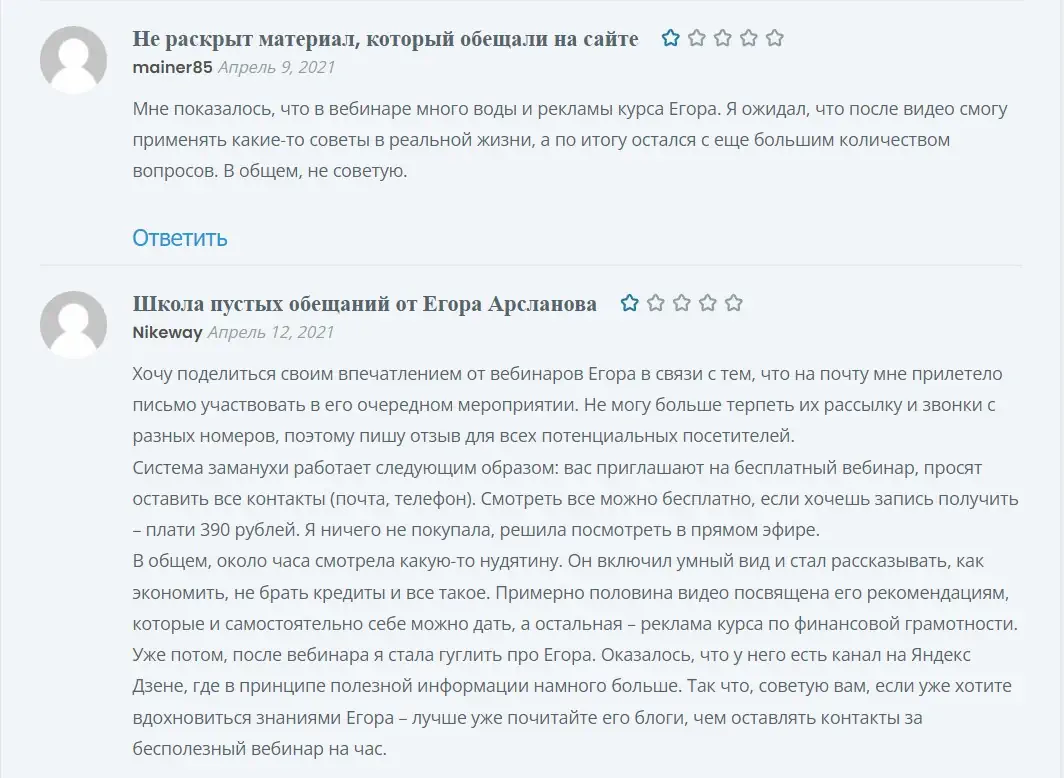The height and width of the screenshot is (778, 1064).
Task: Click first star in mainer85 review rating
Action: click(670, 38)
